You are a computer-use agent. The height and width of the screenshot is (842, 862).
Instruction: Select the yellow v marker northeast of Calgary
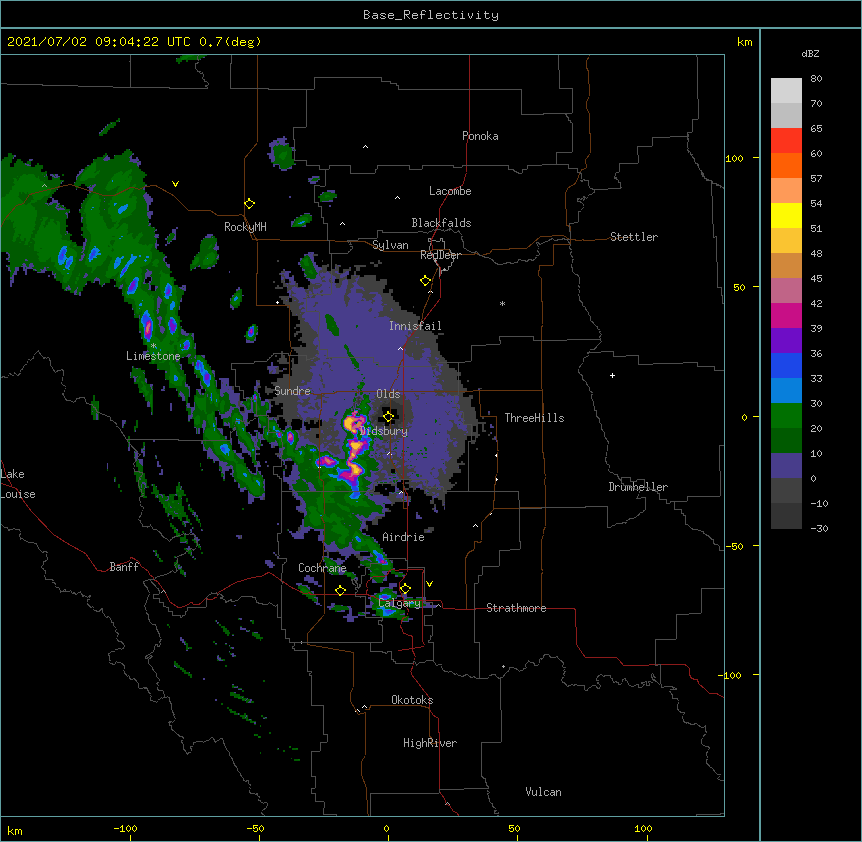click(429, 584)
